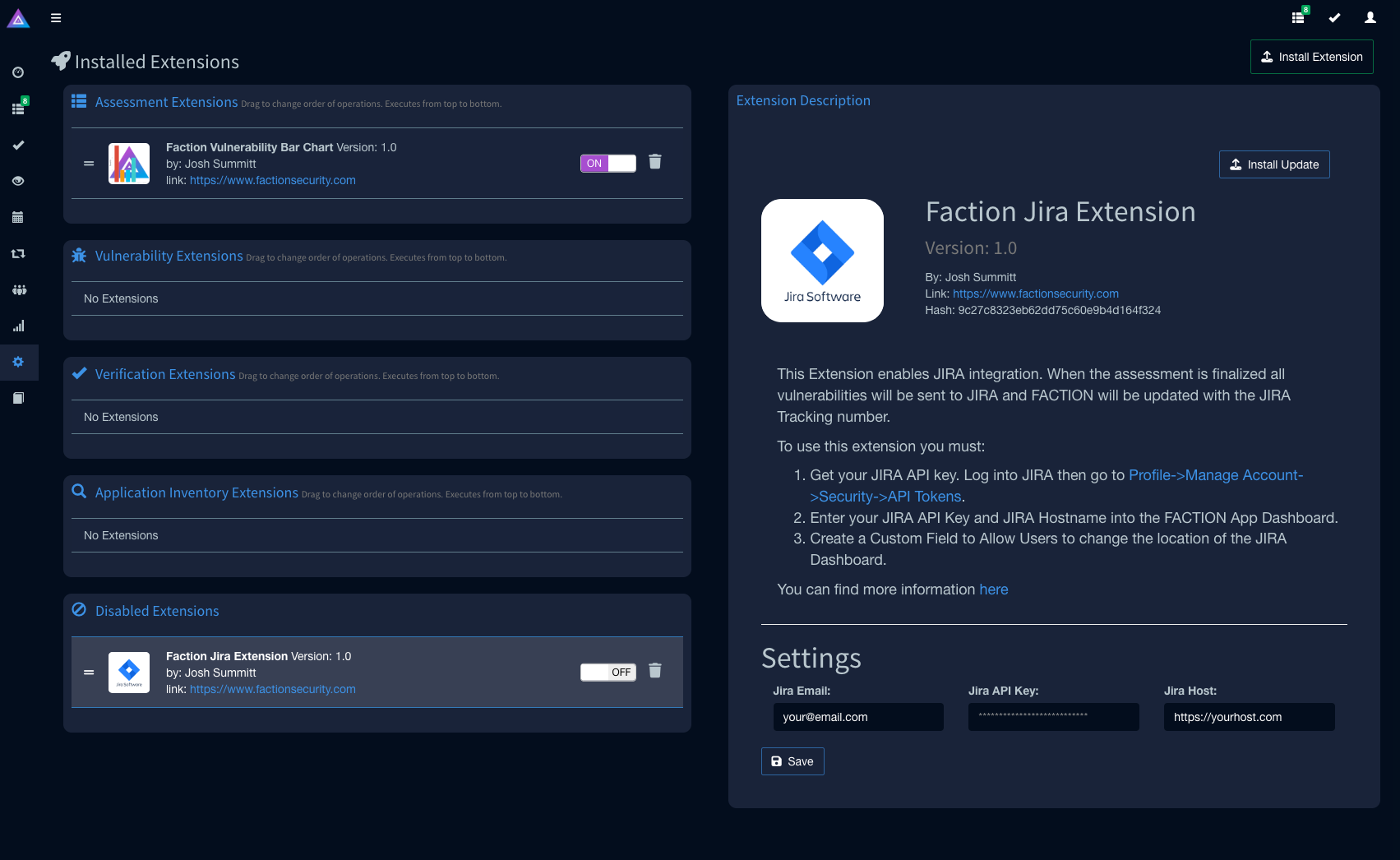Image resolution: width=1400 pixels, height=860 pixels.
Task: Open the Profile->Manage Account API Tokens link
Action: point(1056,486)
